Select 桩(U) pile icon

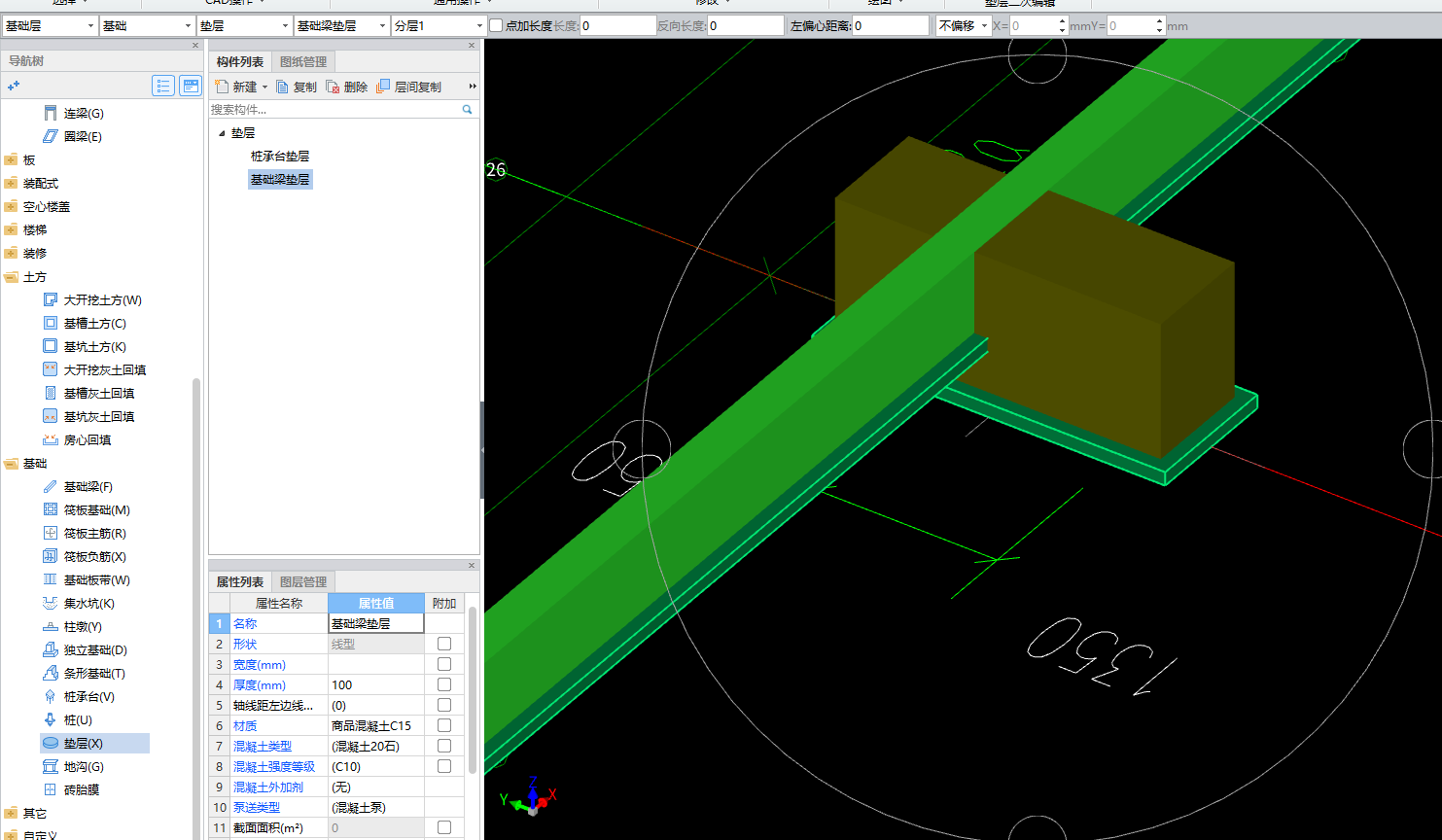(x=51, y=720)
